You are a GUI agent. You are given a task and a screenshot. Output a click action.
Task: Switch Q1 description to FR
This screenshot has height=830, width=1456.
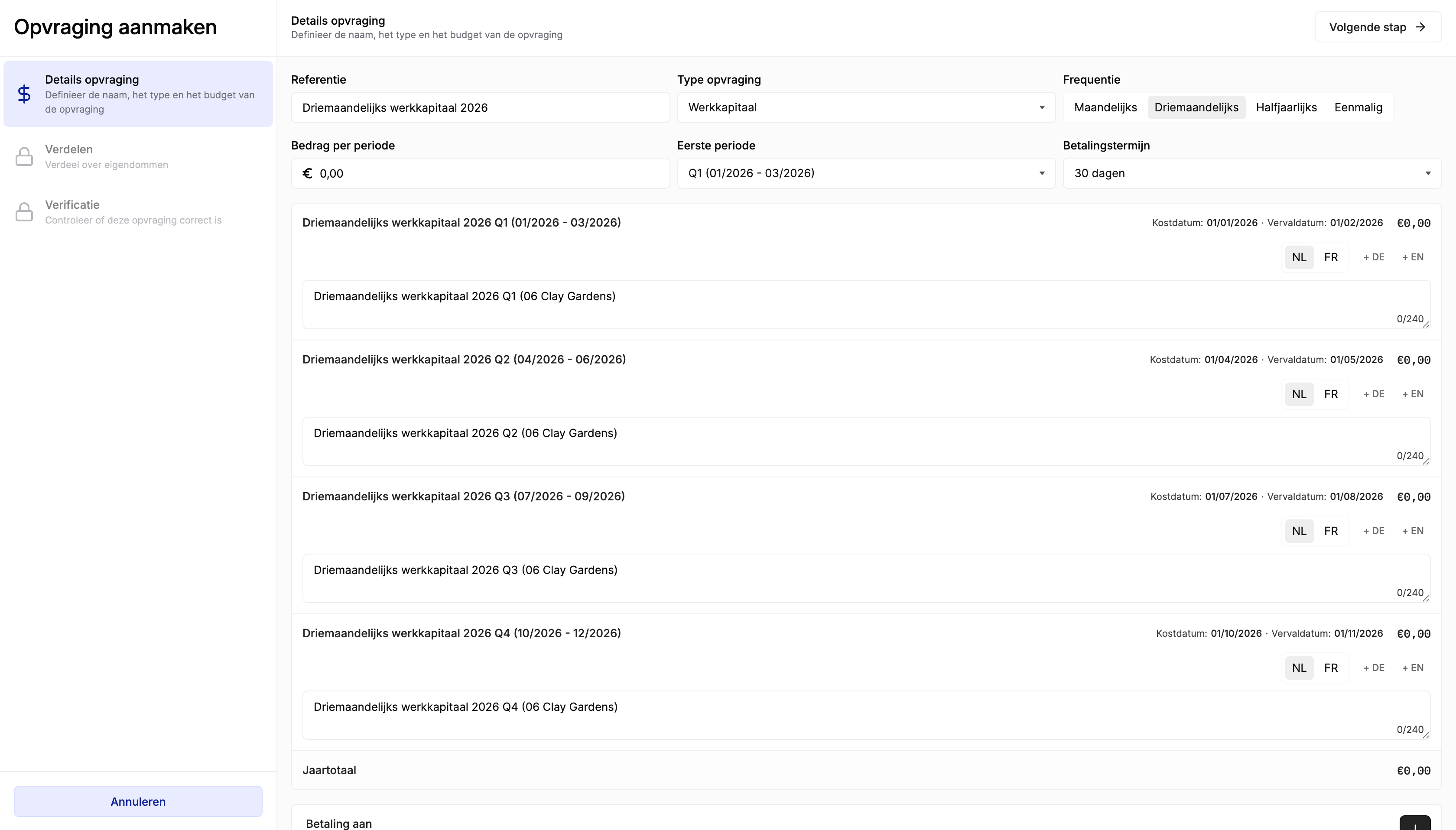pos(1331,257)
